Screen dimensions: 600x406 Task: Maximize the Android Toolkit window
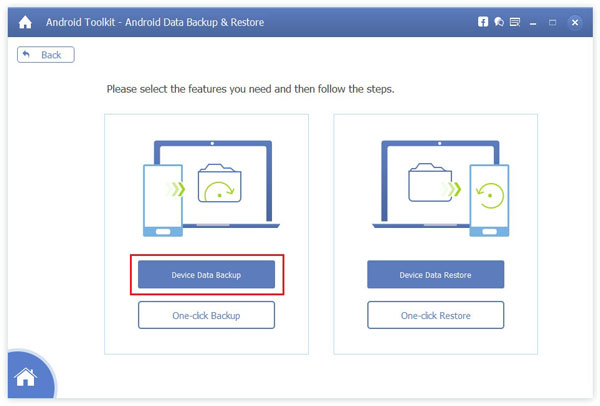pyautogui.click(x=553, y=23)
